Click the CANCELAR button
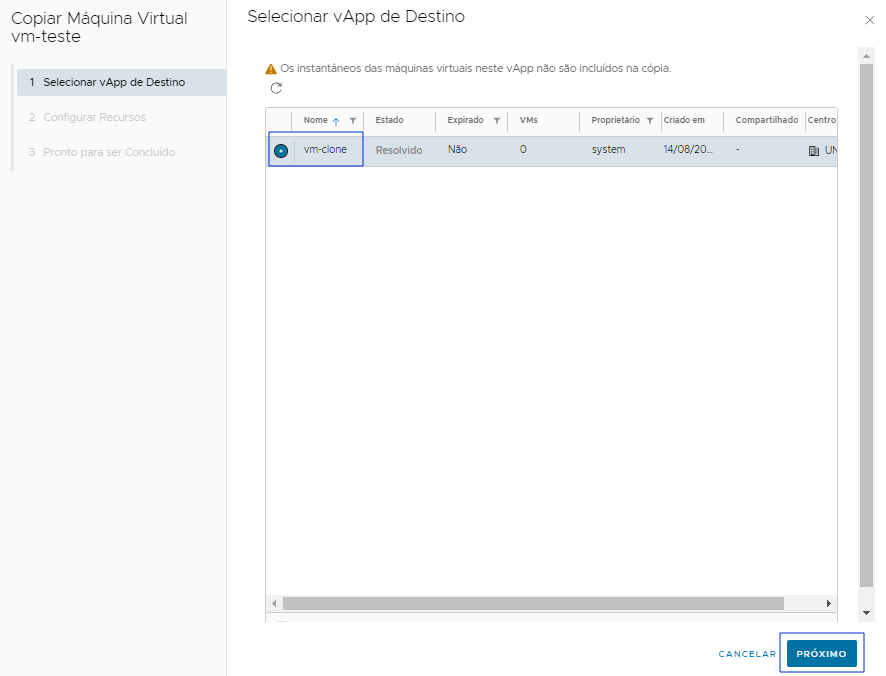The width and height of the screenshot is (886, 676). point(747,654)
